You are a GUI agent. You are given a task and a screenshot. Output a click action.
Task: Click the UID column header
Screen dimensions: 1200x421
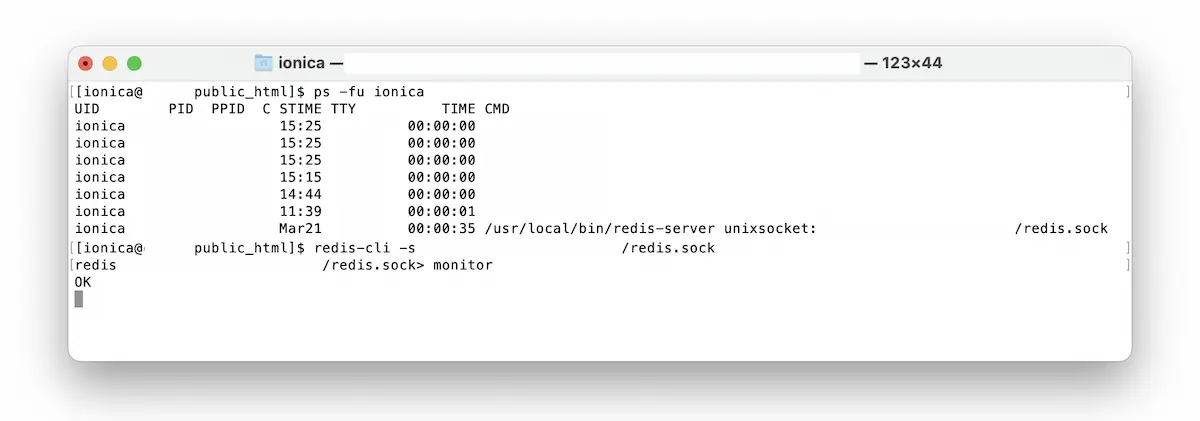[x=88, y=109]
